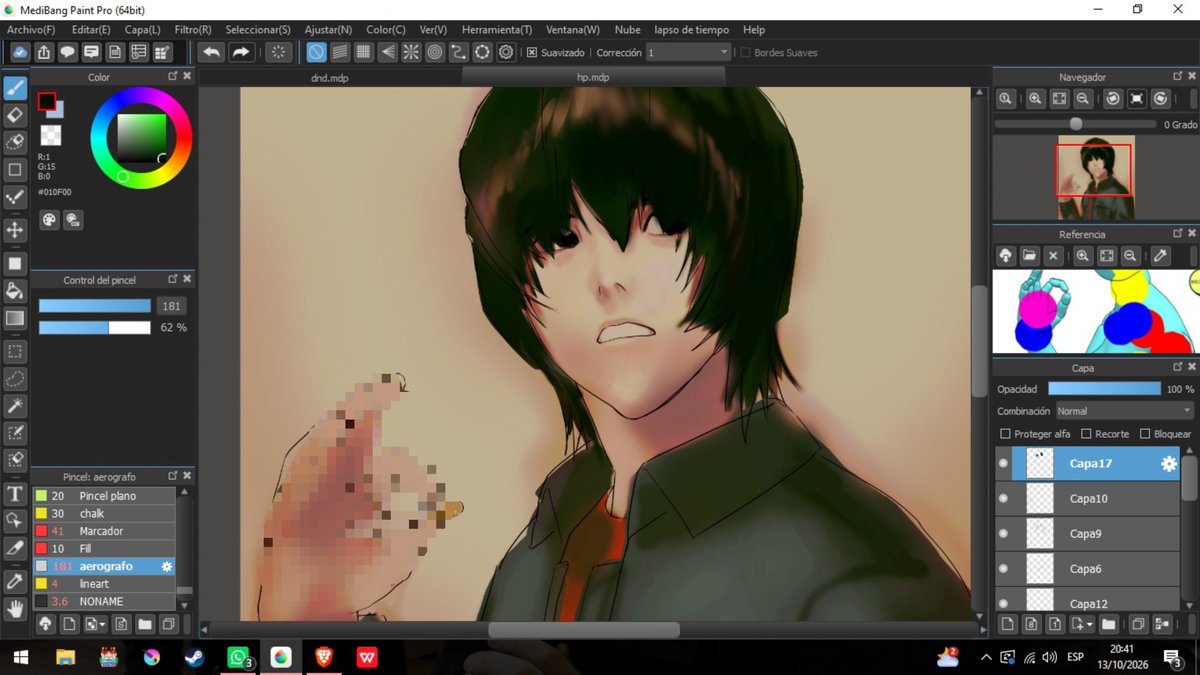Click Navigator zoom out magnifier
This screenshot has width=1200, height=675.
click(1083, 98)
